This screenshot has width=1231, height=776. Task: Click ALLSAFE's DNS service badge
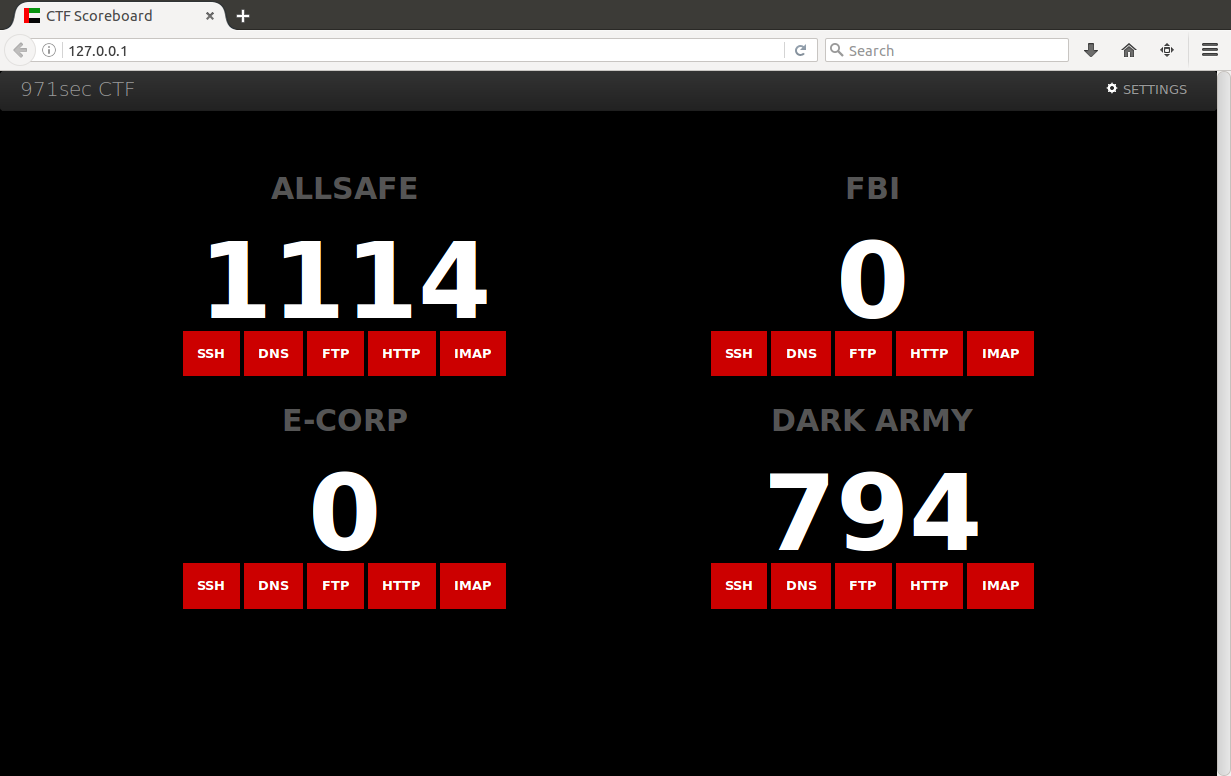[273, 354]
